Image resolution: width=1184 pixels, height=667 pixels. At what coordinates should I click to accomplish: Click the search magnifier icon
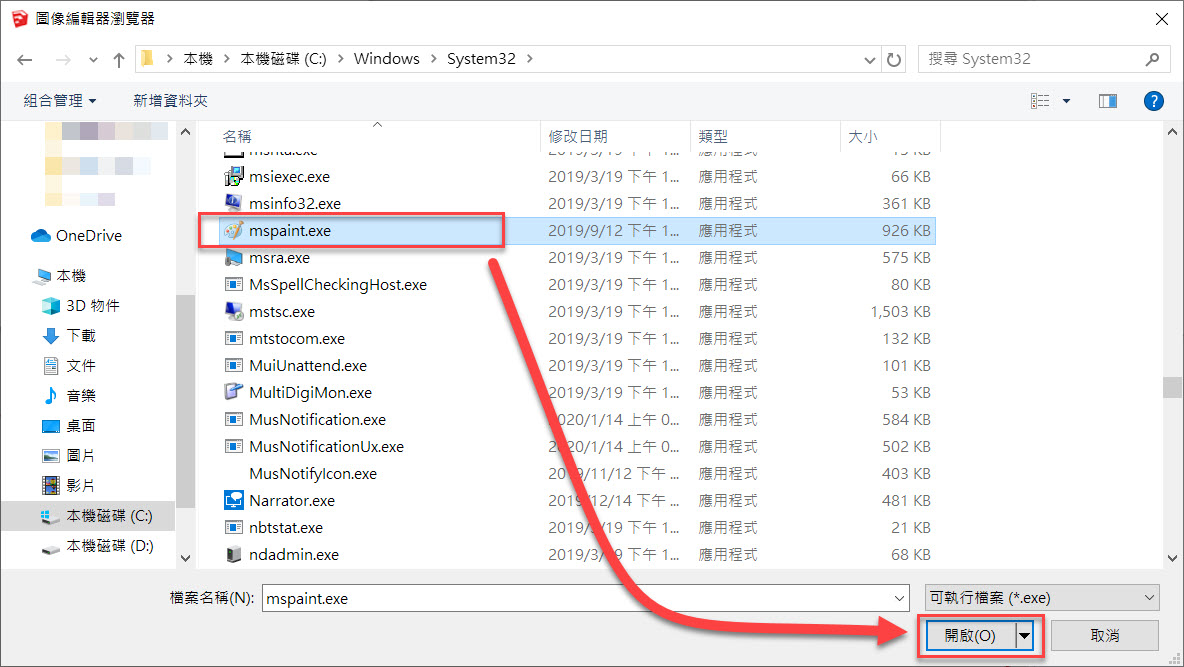coord(1152,59)
